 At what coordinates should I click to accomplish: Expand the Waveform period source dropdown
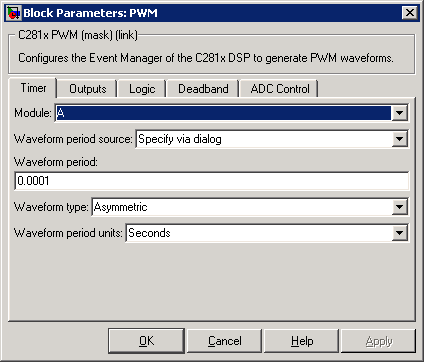pos(400,139)
